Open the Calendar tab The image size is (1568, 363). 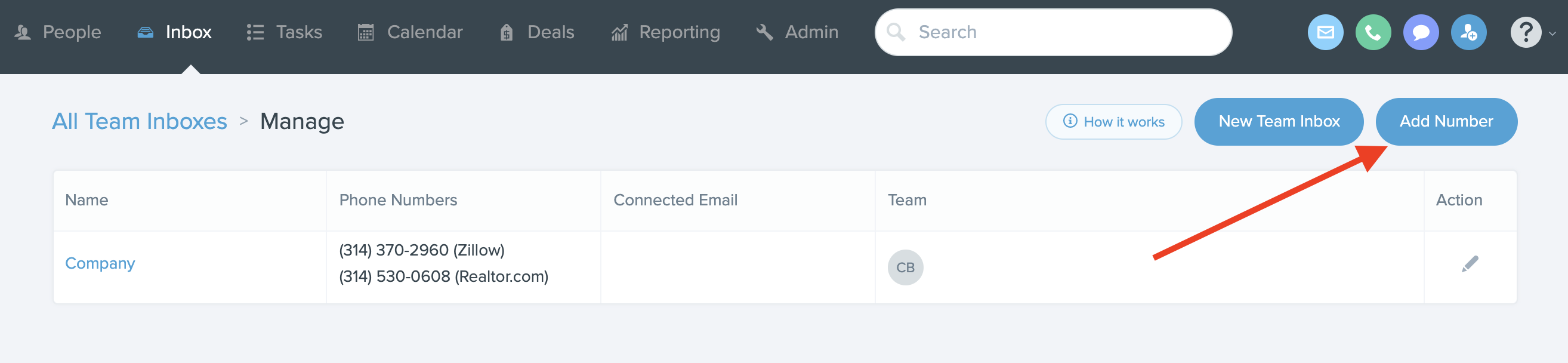tap(410, 32)
